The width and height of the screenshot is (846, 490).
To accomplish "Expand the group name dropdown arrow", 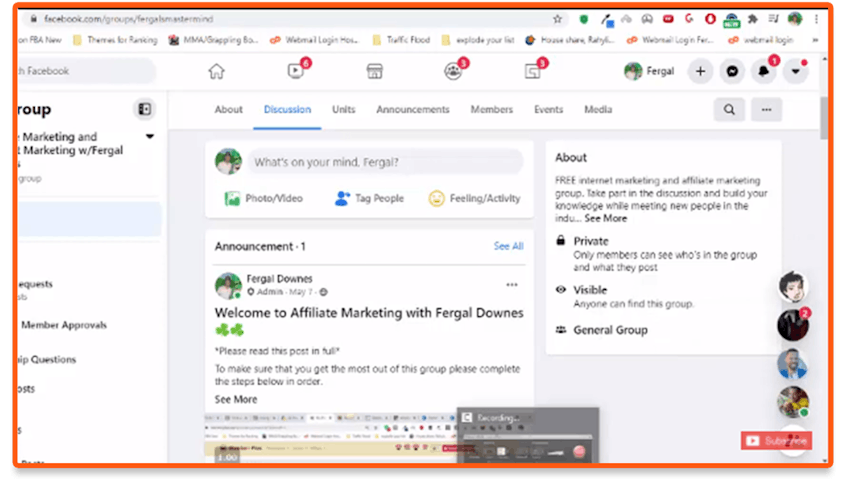I will coord(150,137).
